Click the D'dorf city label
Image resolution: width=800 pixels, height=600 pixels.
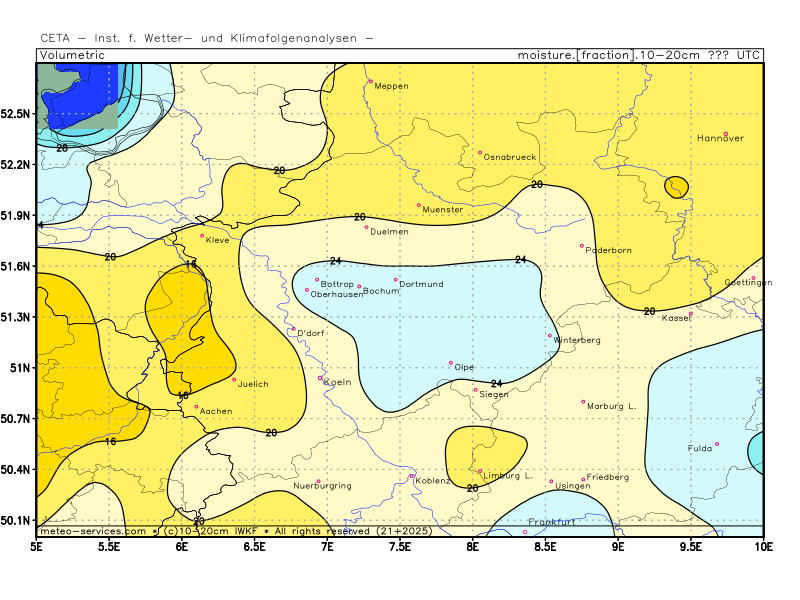point(311,333)
